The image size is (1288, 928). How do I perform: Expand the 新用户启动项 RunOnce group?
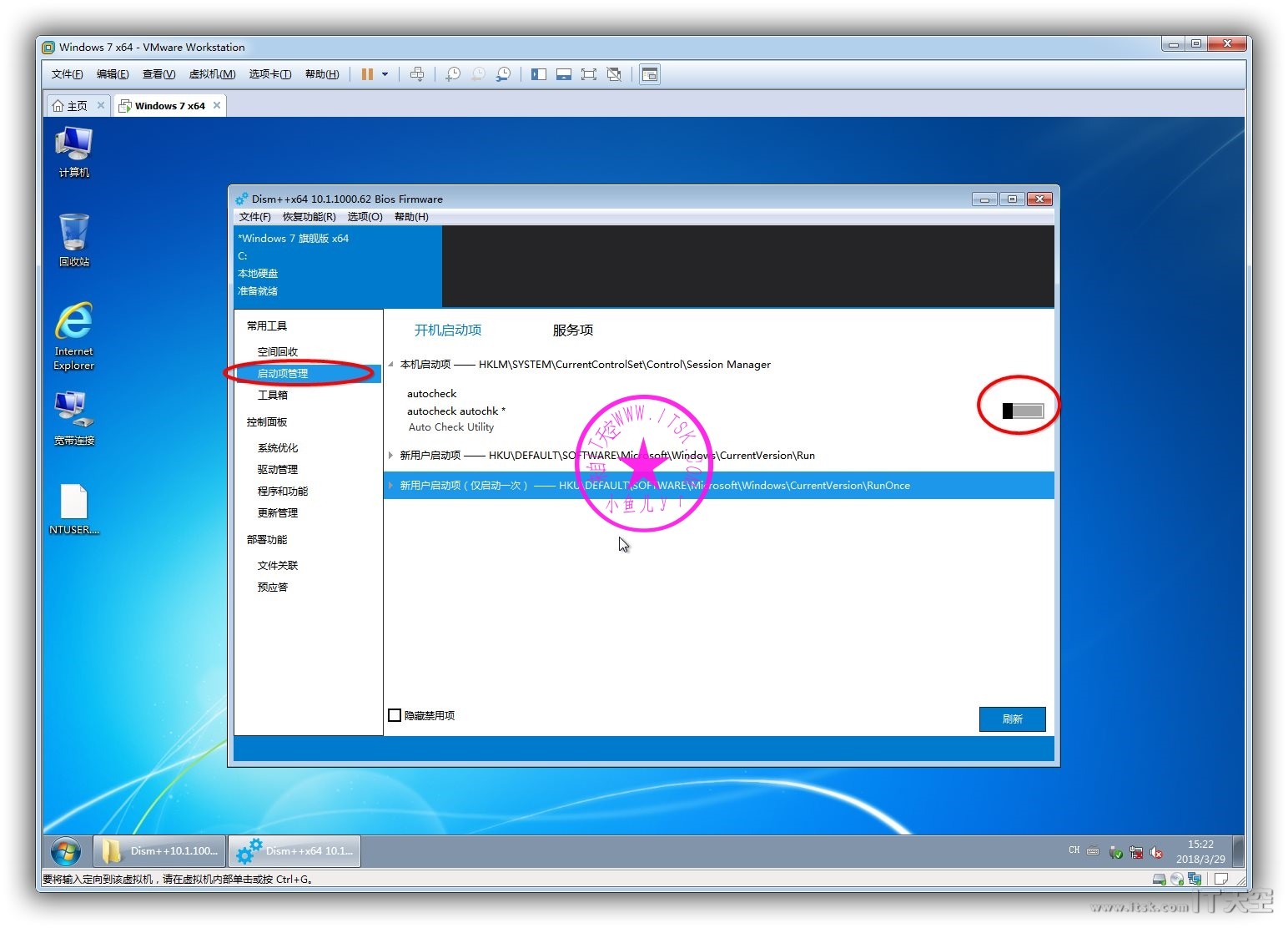390,486
